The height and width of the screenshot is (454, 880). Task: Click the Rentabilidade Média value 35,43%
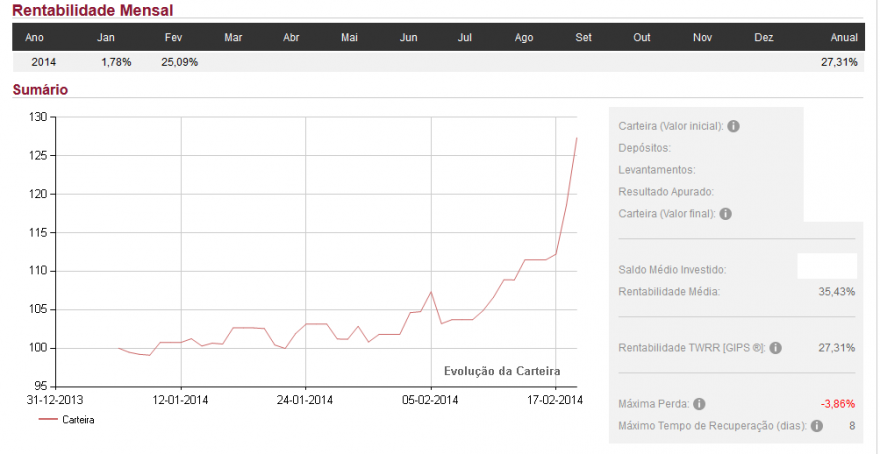coord(836,292)
